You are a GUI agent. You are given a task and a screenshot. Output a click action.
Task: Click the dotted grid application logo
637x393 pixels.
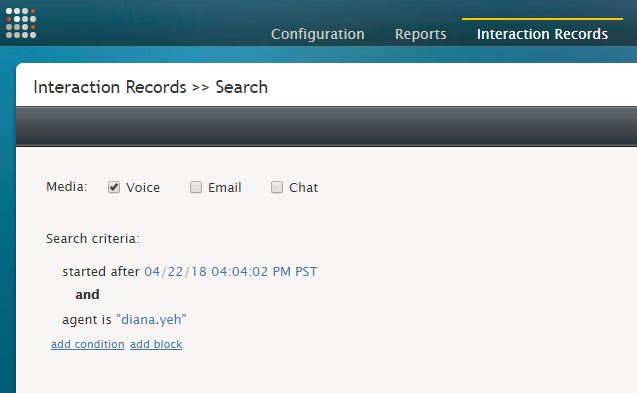[21, 23]
